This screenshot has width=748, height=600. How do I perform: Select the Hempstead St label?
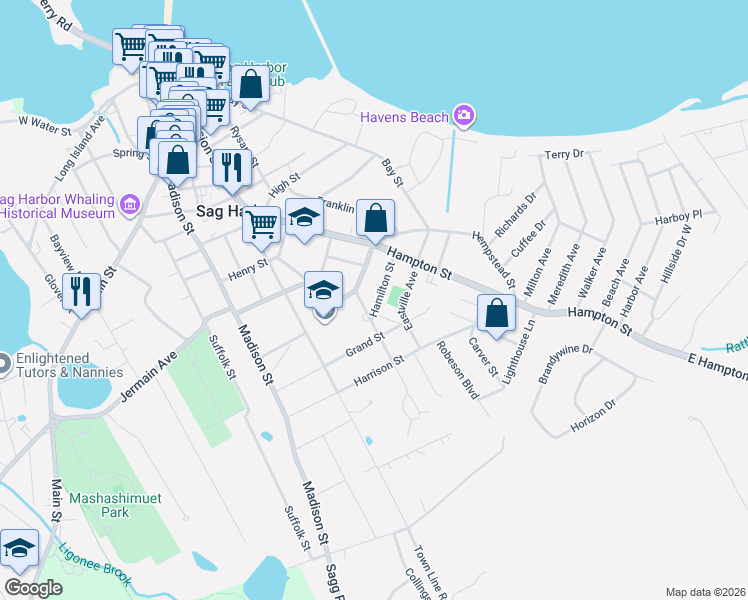click(x=494, y=260)
